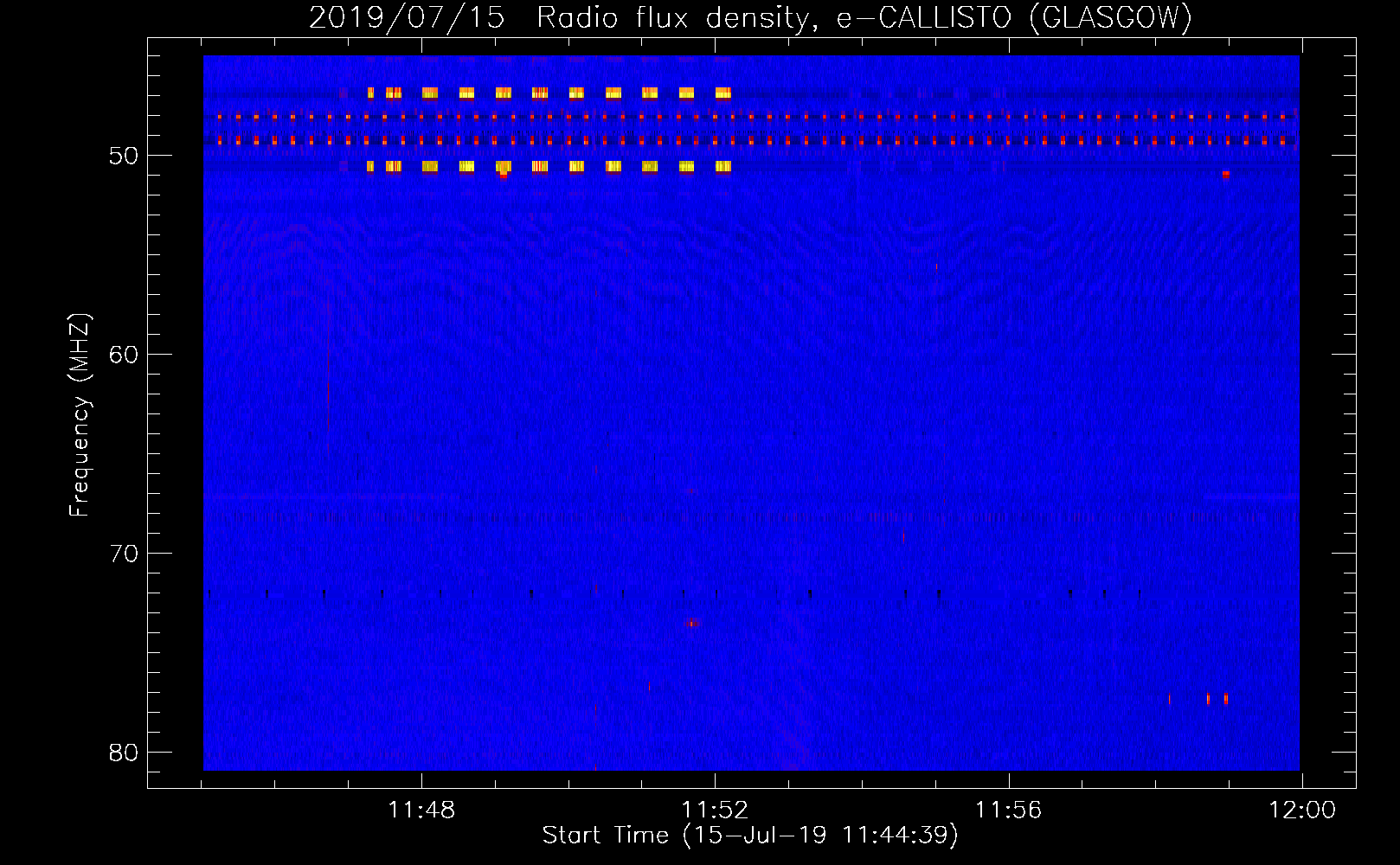Click the 50 frequency tick label
The image size is (1400, 865).
click(124, 156)
